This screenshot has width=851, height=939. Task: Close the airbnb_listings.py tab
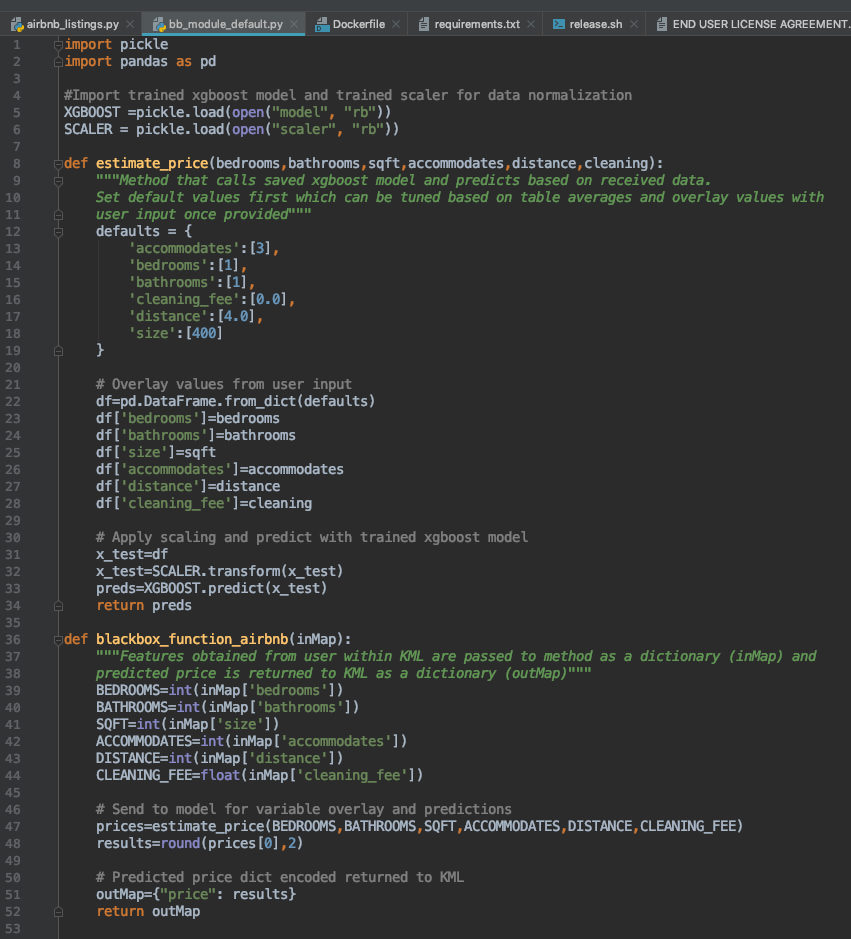point(129,23)
